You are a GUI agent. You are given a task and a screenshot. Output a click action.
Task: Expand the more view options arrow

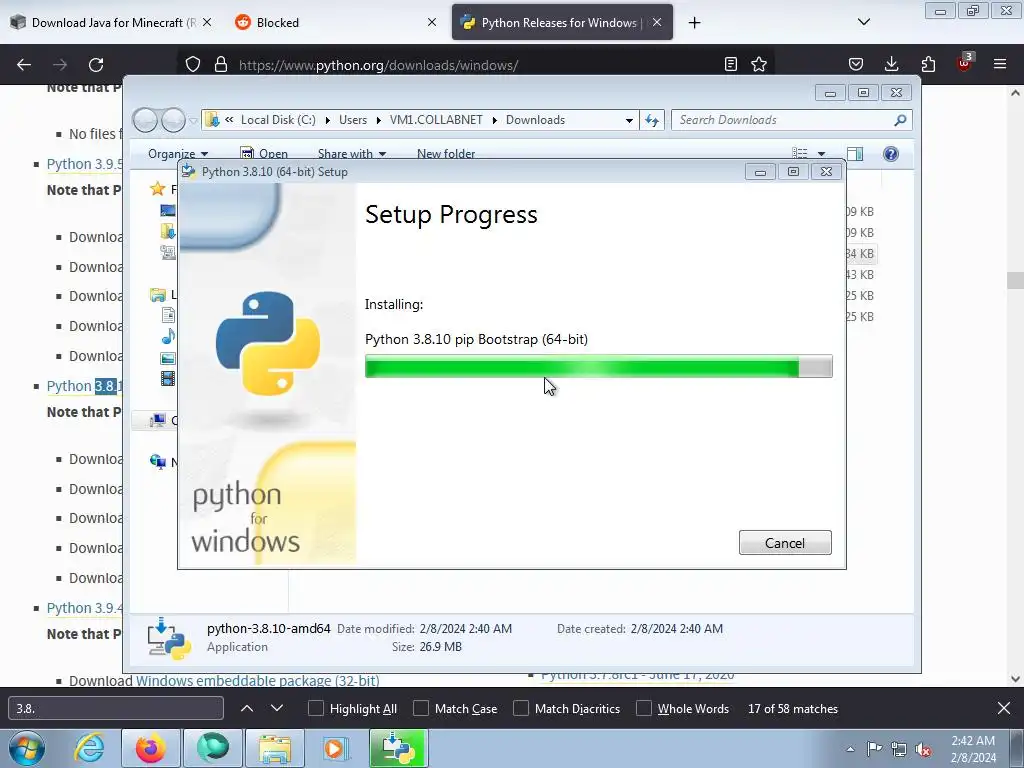822,153
